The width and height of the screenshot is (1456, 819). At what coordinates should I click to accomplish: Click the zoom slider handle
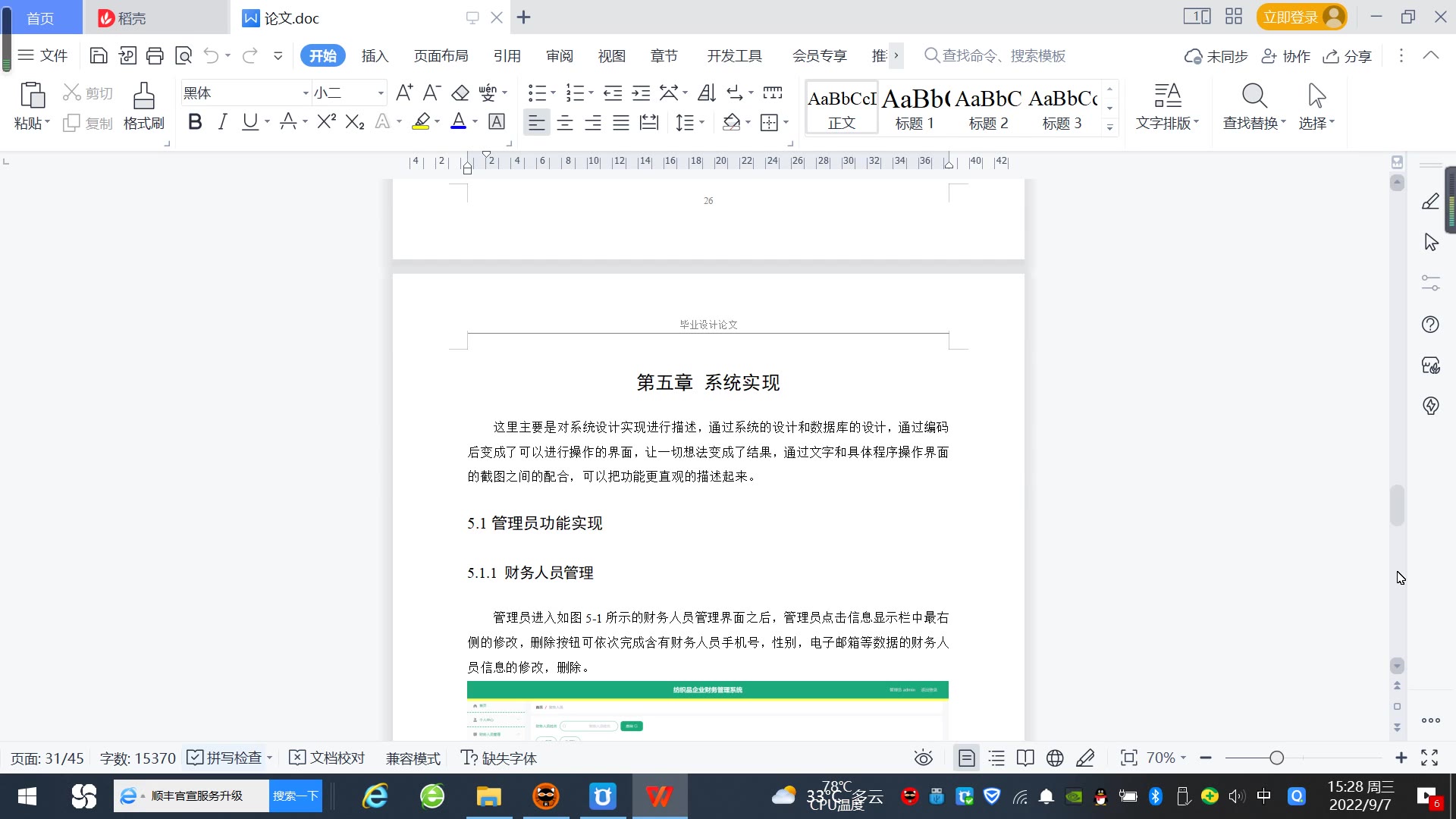1276,758
